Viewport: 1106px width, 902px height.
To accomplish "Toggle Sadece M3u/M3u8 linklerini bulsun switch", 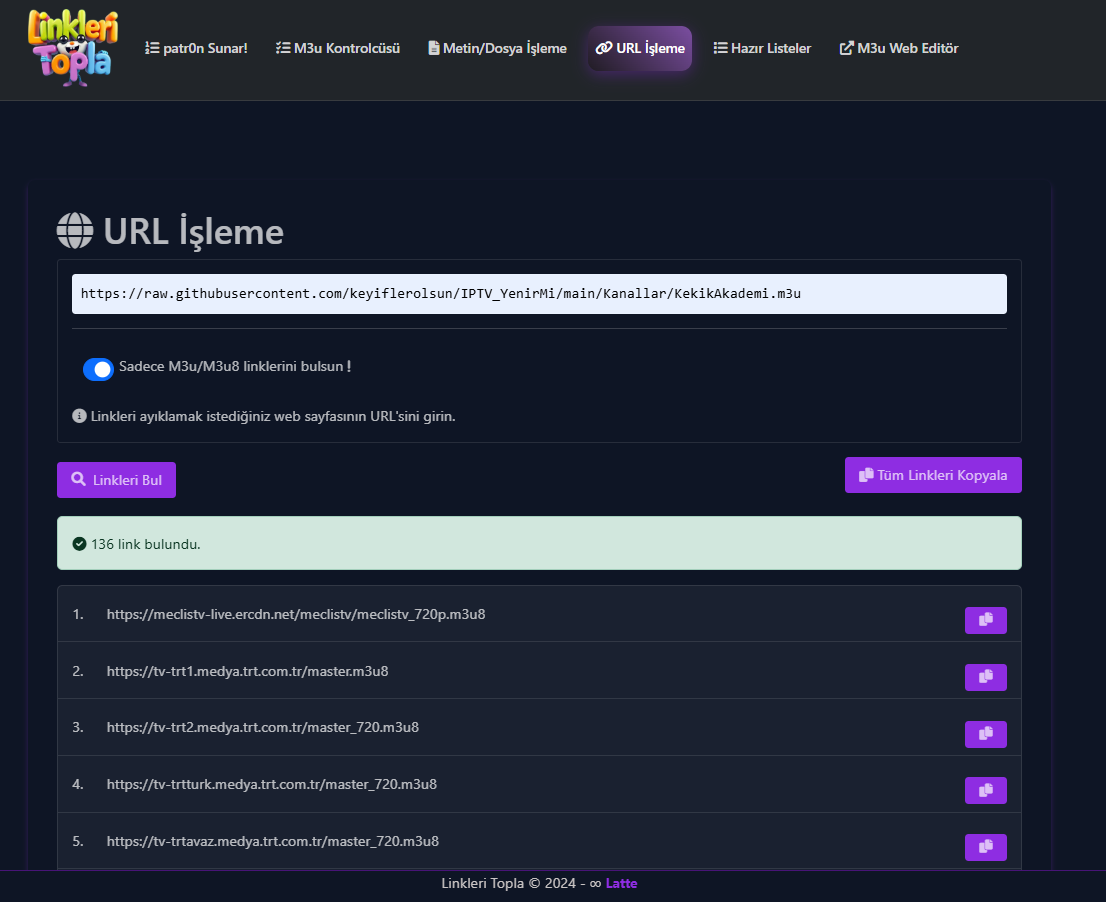I will pyautogui.click(x=98, y=369).
